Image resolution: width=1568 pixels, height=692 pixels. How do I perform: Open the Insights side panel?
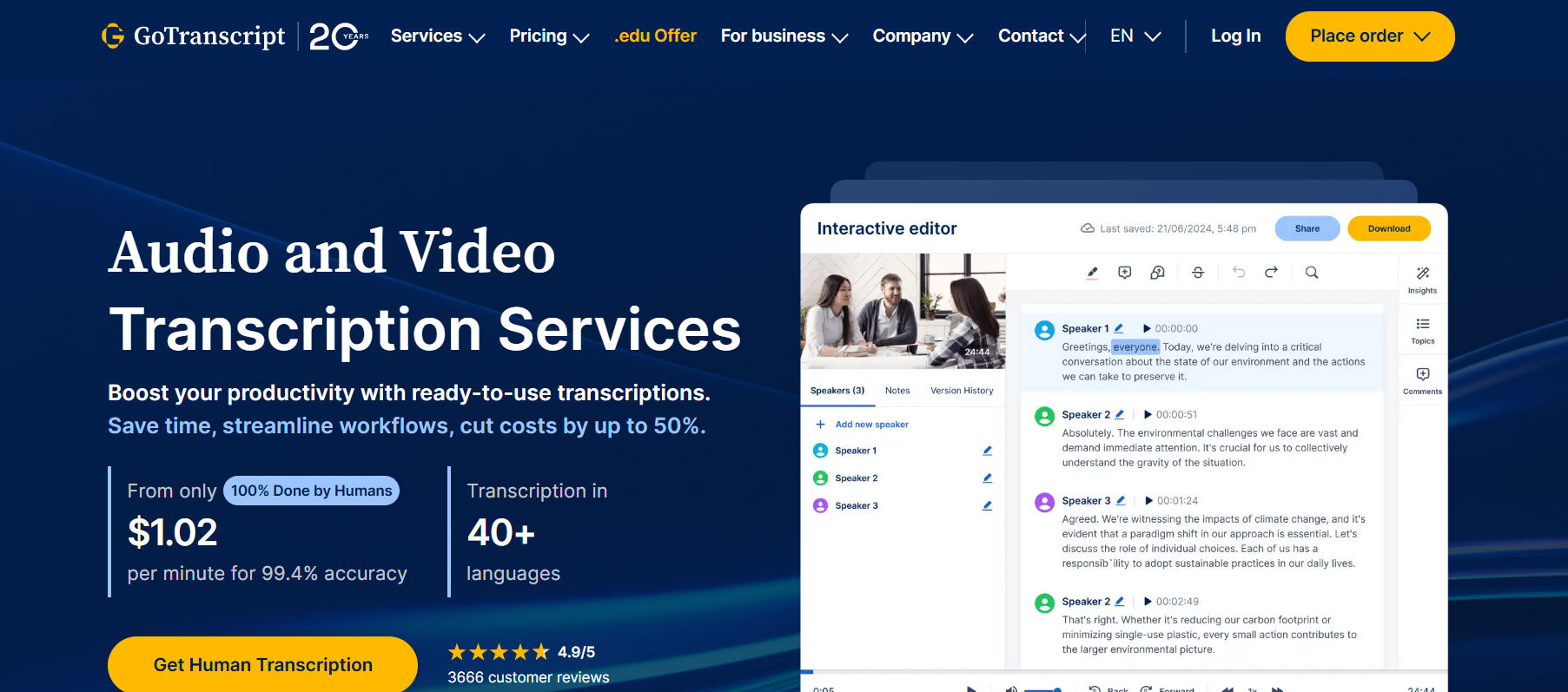[x=1422, y=280]
